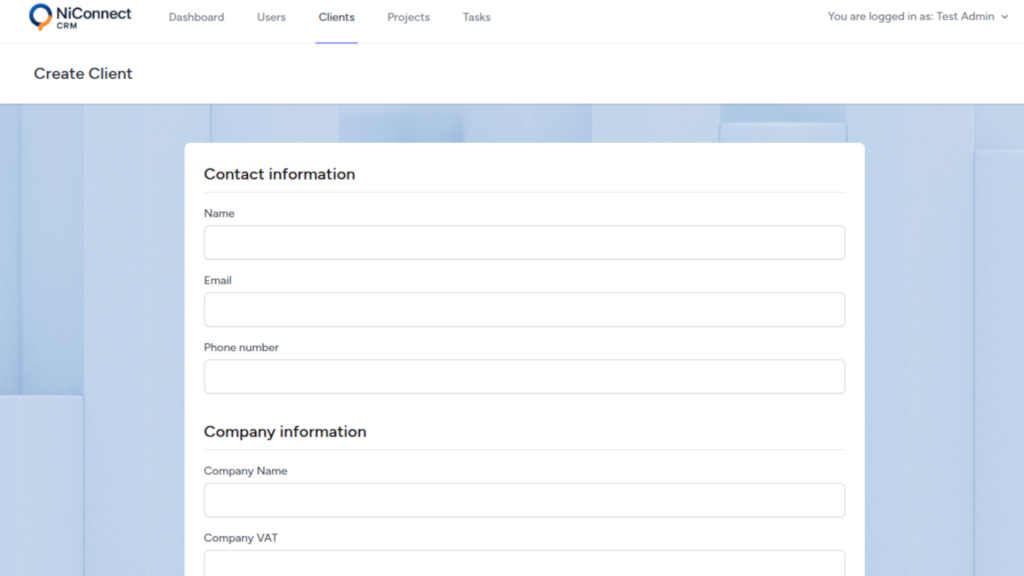
Task: Focus the Email input field
Action: [x=524, y=310]
